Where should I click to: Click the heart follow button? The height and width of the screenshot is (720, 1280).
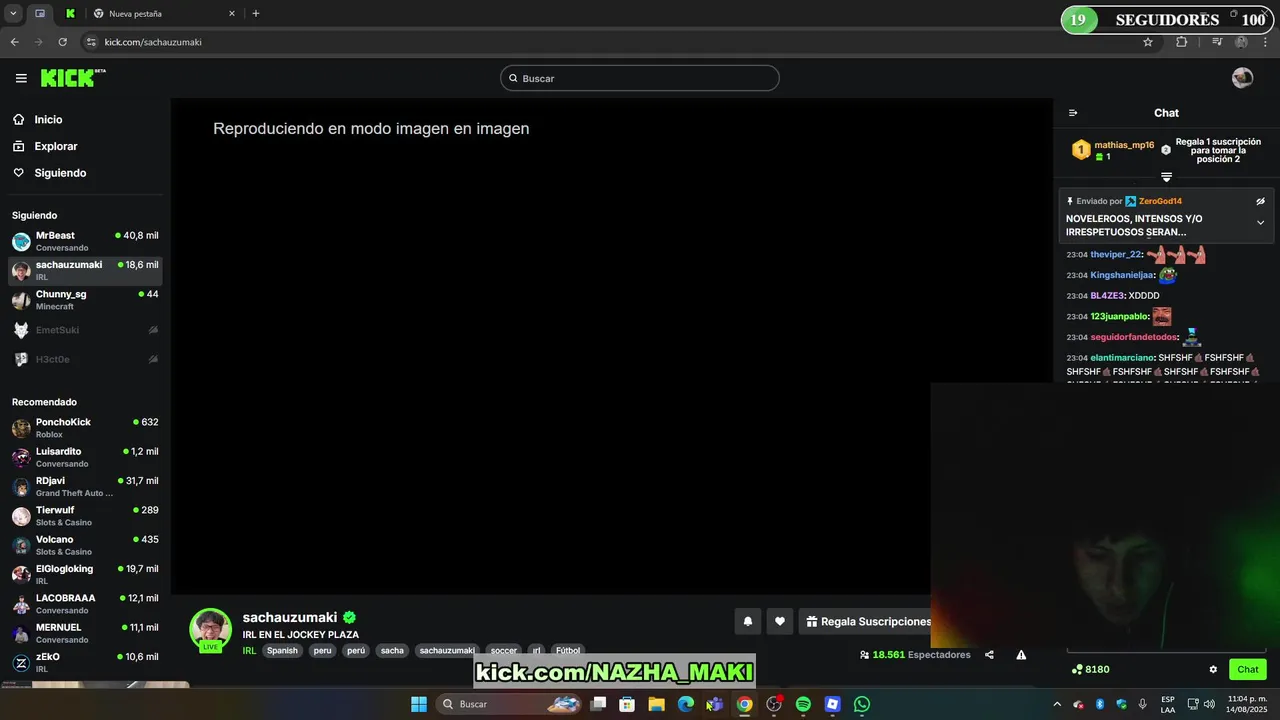tap(780, 621)
